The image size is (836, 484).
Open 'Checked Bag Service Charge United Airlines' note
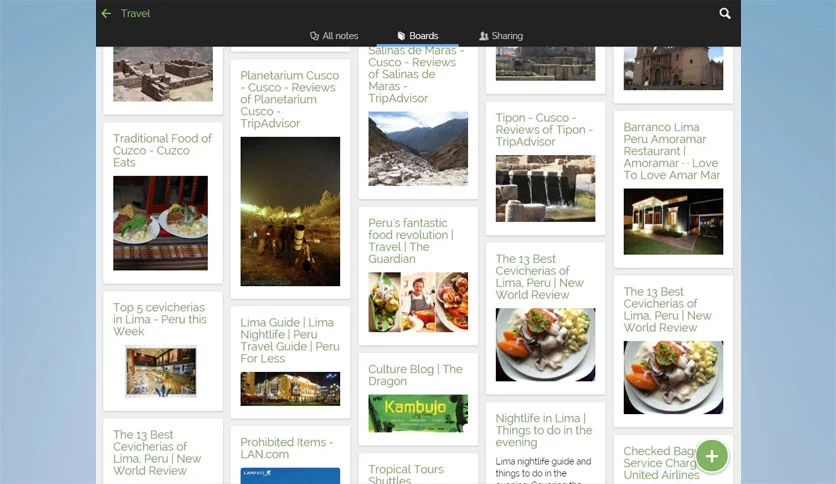pos(661,463)
